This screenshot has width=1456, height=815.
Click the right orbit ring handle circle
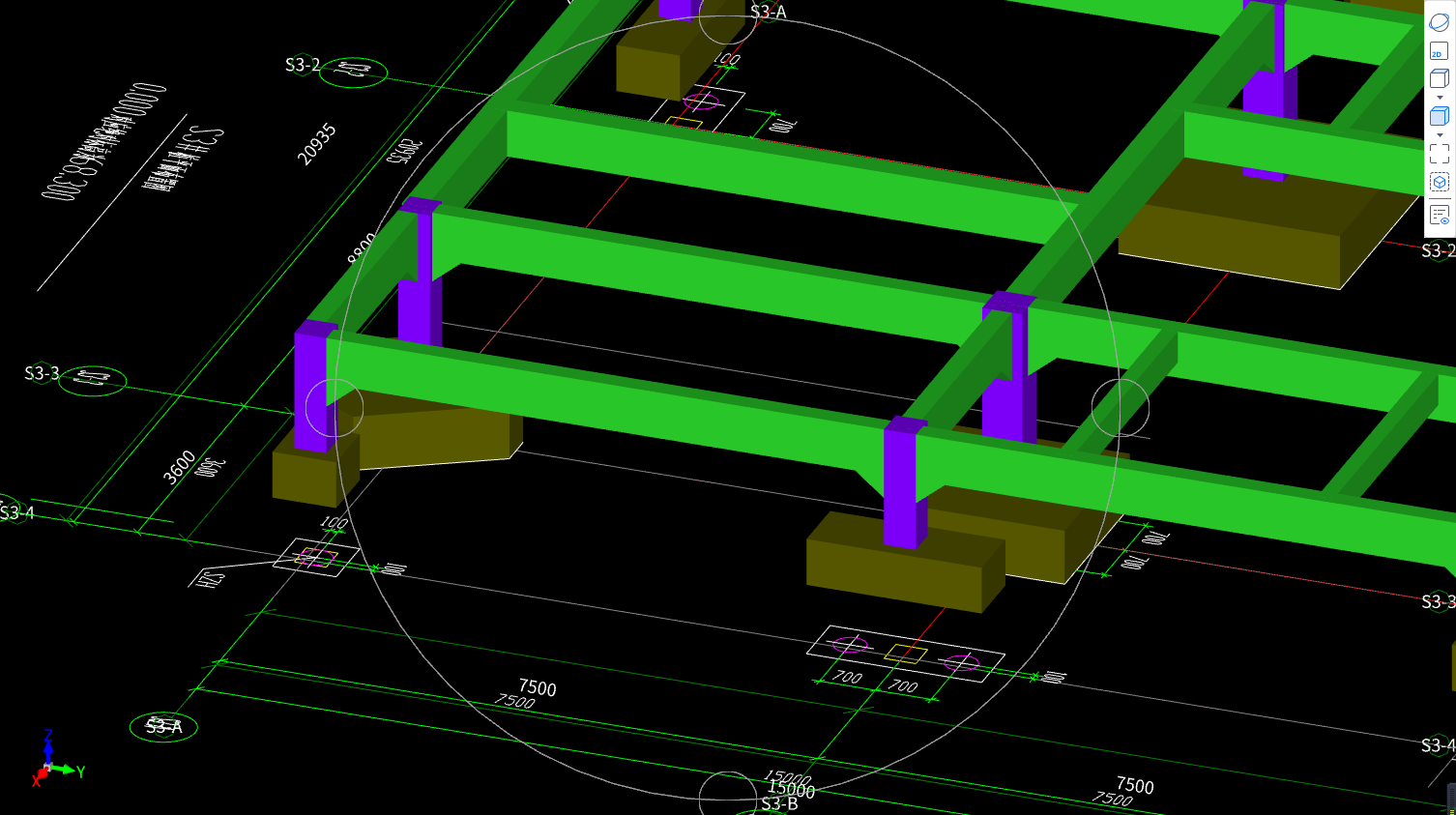point(1121,407)
